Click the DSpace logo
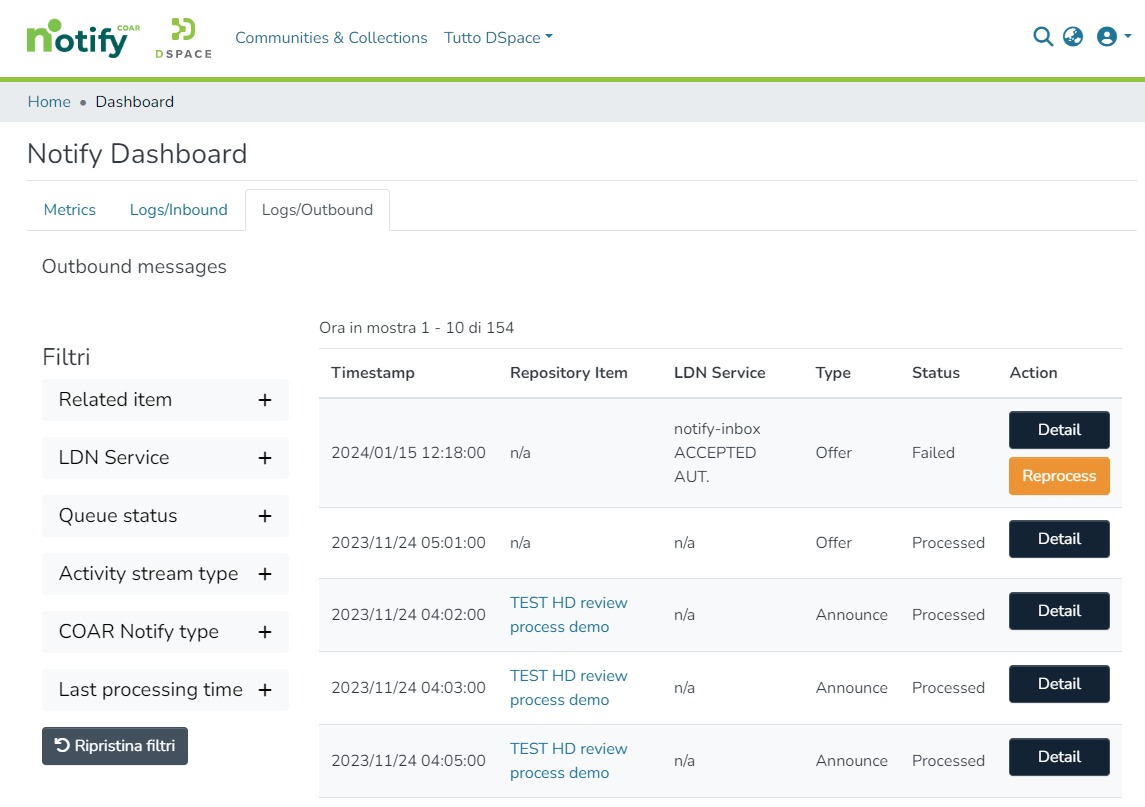This screenshot has height=807, width=1145. (183, 38)
